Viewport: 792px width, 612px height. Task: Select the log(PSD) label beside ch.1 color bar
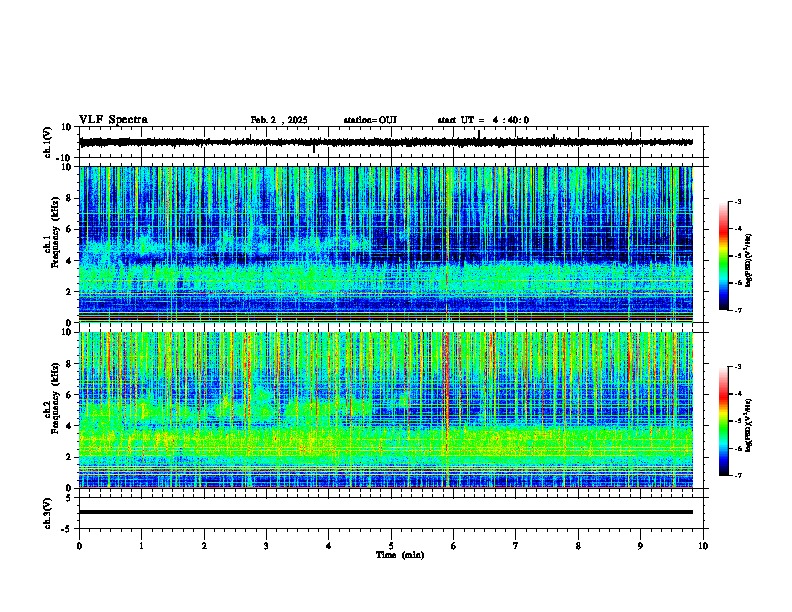tap(749, 260)
